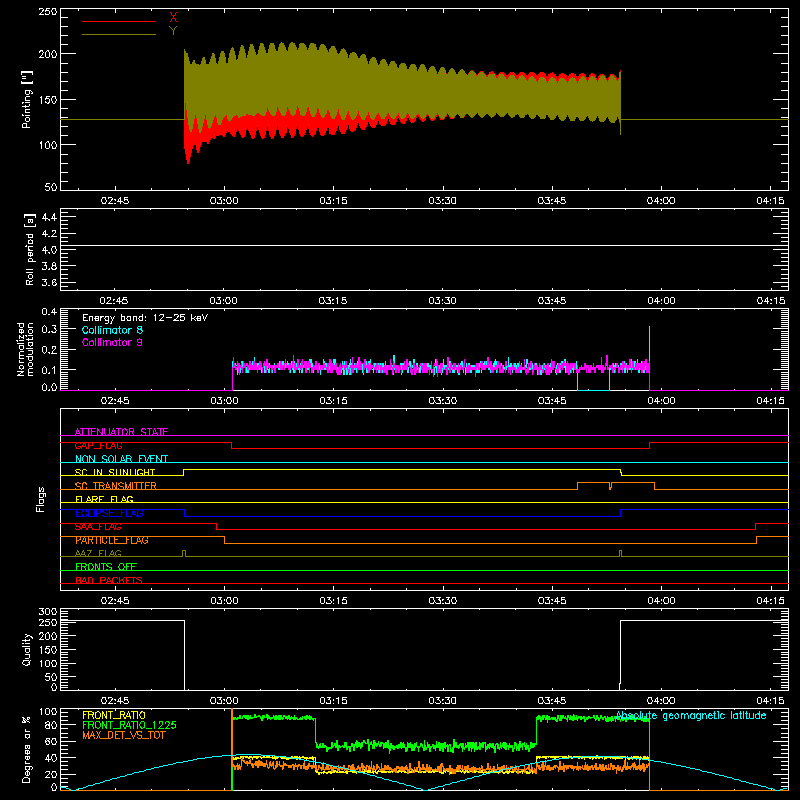Click the magenta Collimator 9 legend entry
Screen dimensions: 800x800
[x=112, y=342]
